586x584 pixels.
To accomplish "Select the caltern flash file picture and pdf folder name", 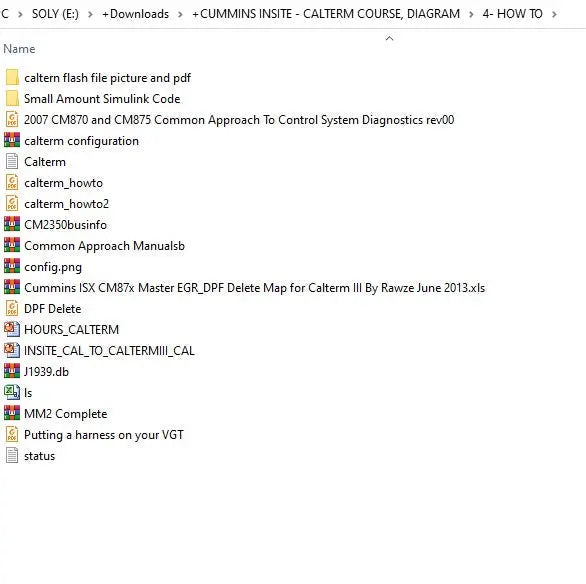I will point(108,78).
